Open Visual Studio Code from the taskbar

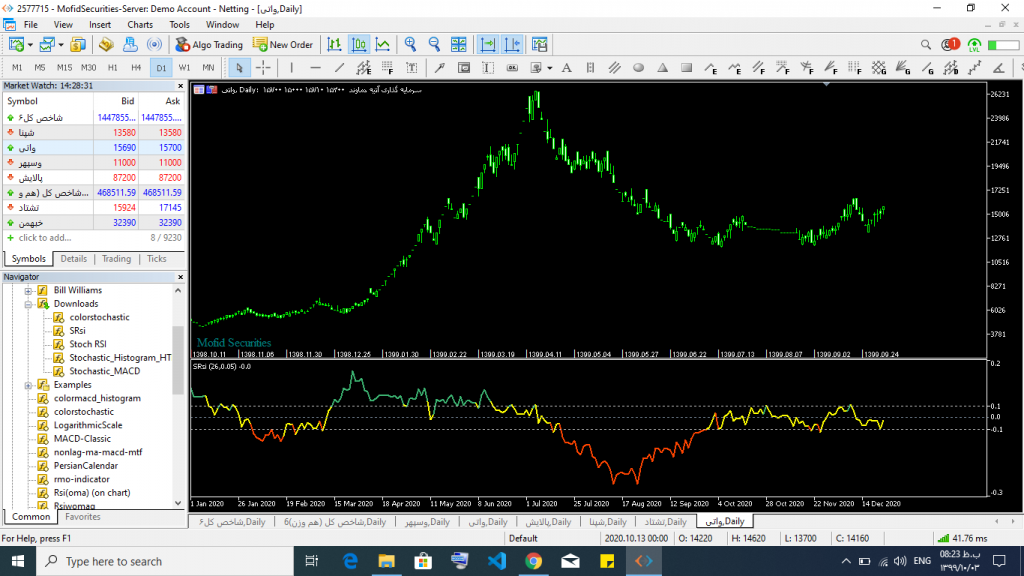click(x=496, y=561)
